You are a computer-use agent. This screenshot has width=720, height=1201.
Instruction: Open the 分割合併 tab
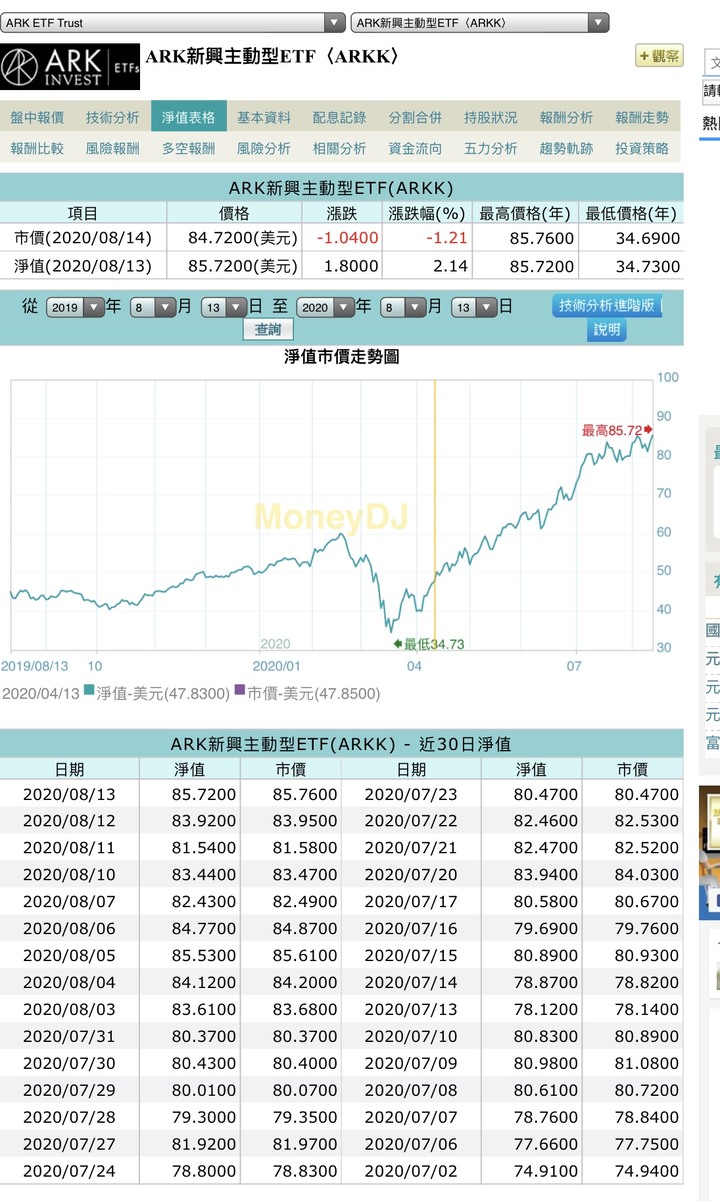tap(415, 117)
